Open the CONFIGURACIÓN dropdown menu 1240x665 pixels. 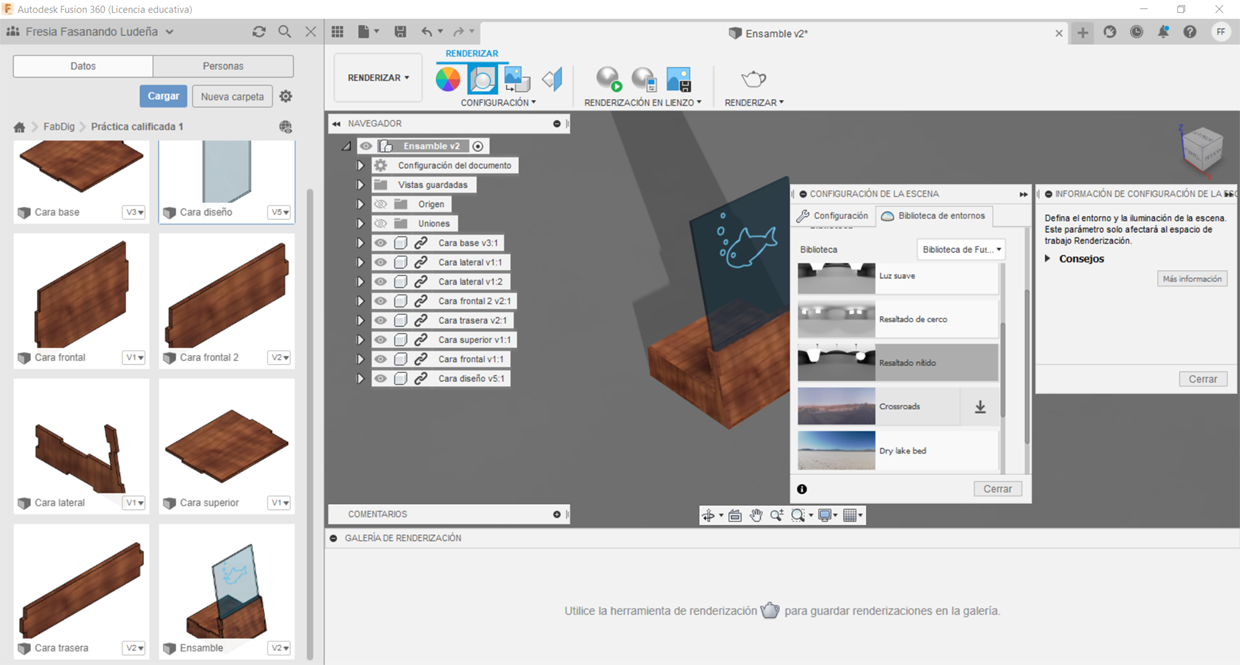pyautogui.click(x=498, y=103)
